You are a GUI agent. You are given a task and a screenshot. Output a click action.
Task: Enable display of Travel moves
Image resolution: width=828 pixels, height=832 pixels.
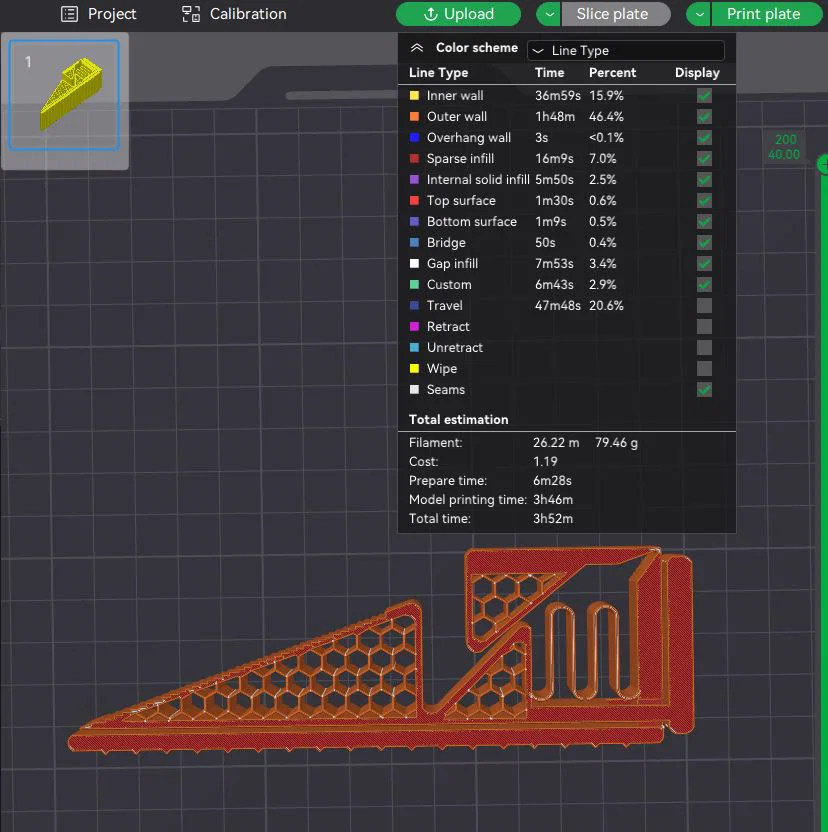[704, 306]
